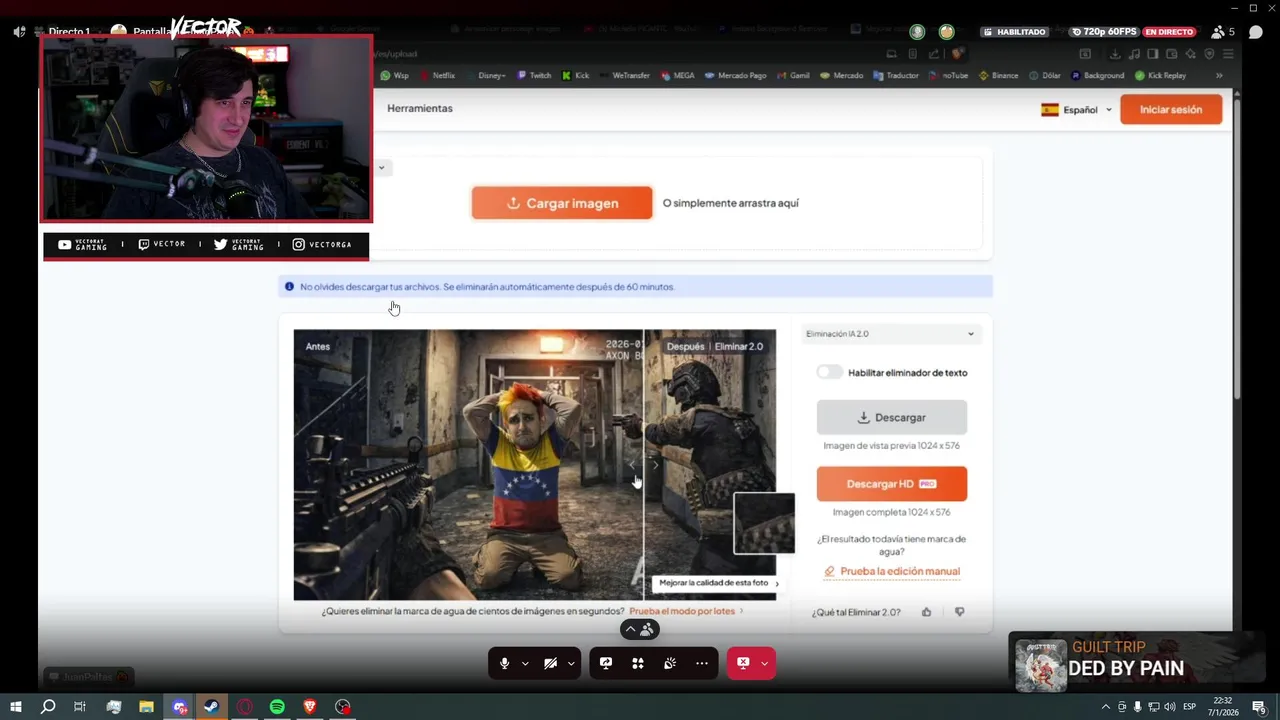Click the Cargar imagen upload button
The width and height of the screenshot is (1280, 720).
click(562, 203)
